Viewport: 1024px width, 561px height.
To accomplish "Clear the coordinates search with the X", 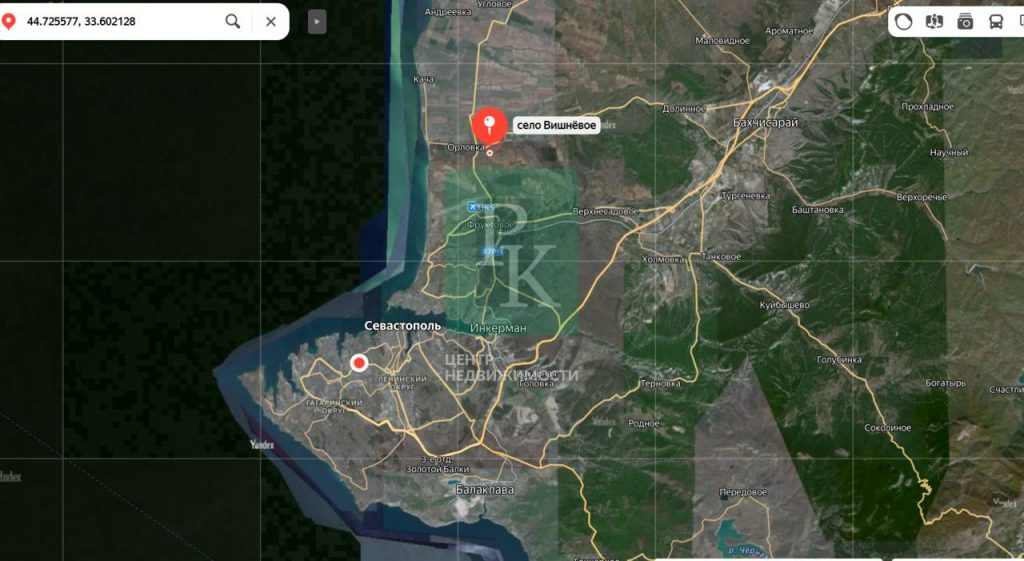I will (x=271, y=21).
